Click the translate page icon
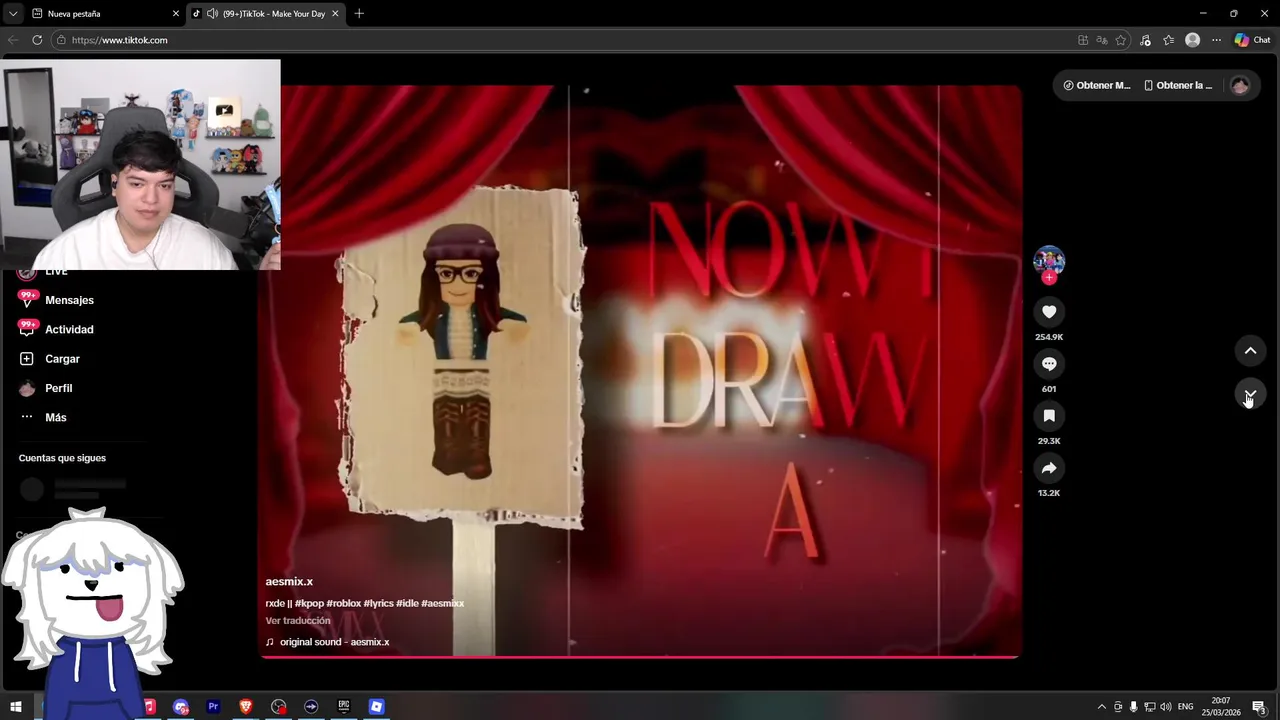1280x720 pixels. point(1102,40)
